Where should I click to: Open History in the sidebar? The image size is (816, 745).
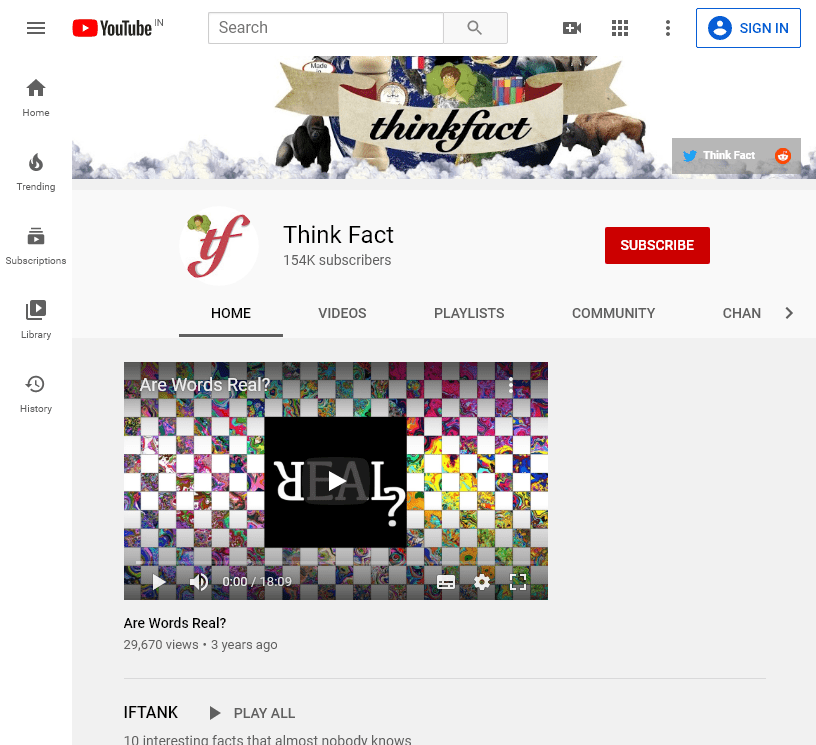tap(36, 394)
